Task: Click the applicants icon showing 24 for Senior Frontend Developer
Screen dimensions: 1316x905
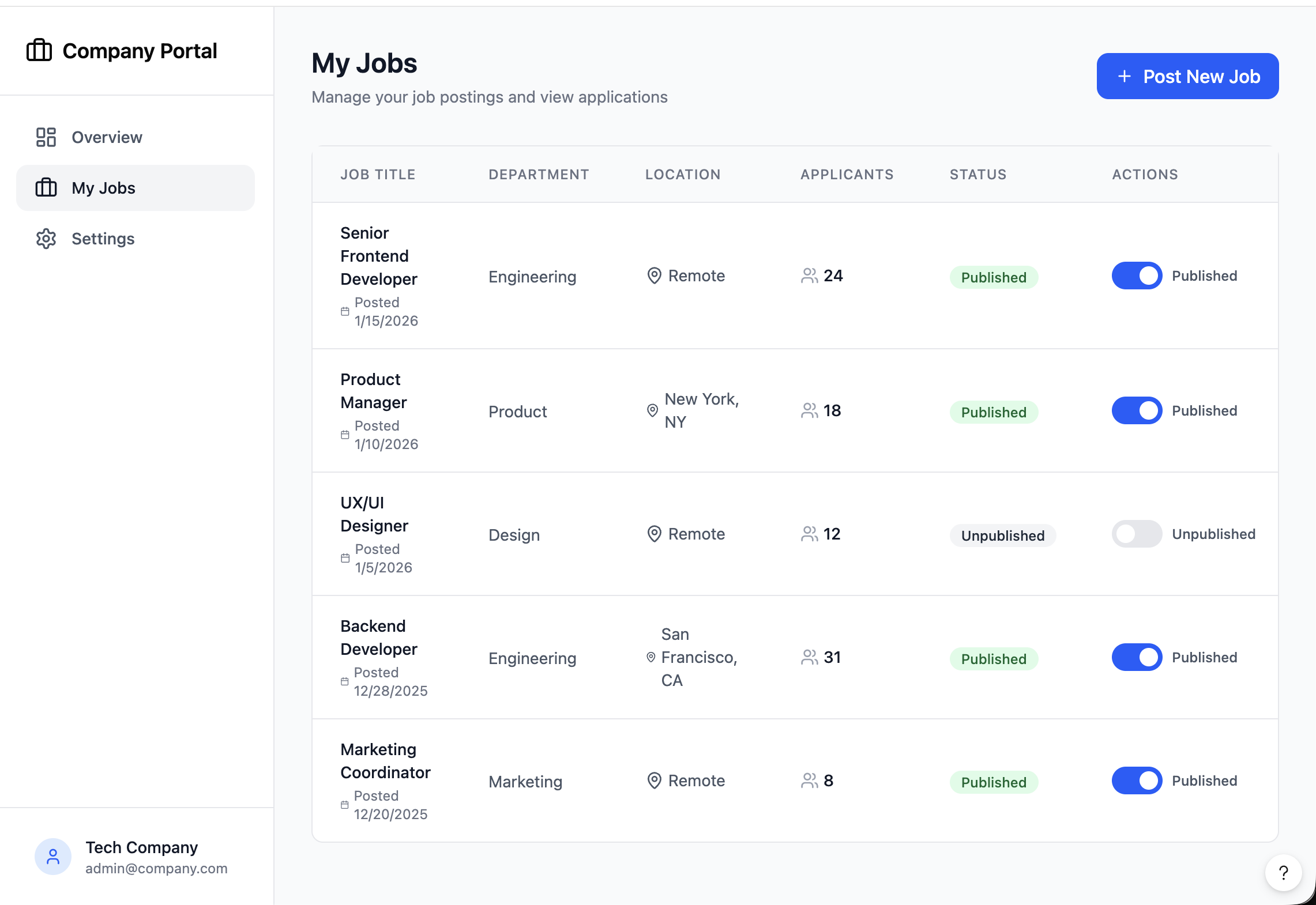Action: (x=809, y=276)
